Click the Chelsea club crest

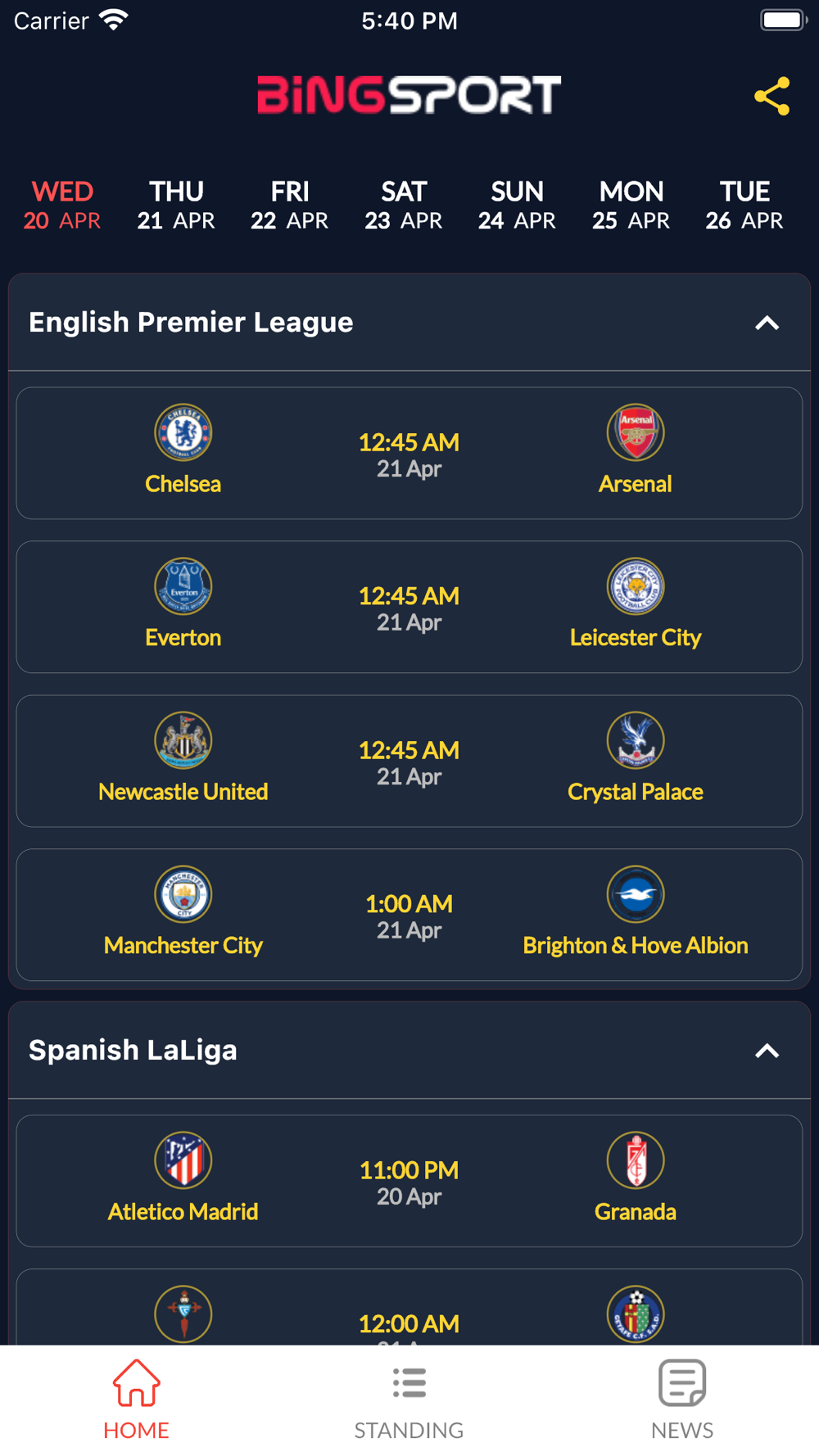point(183,432)
